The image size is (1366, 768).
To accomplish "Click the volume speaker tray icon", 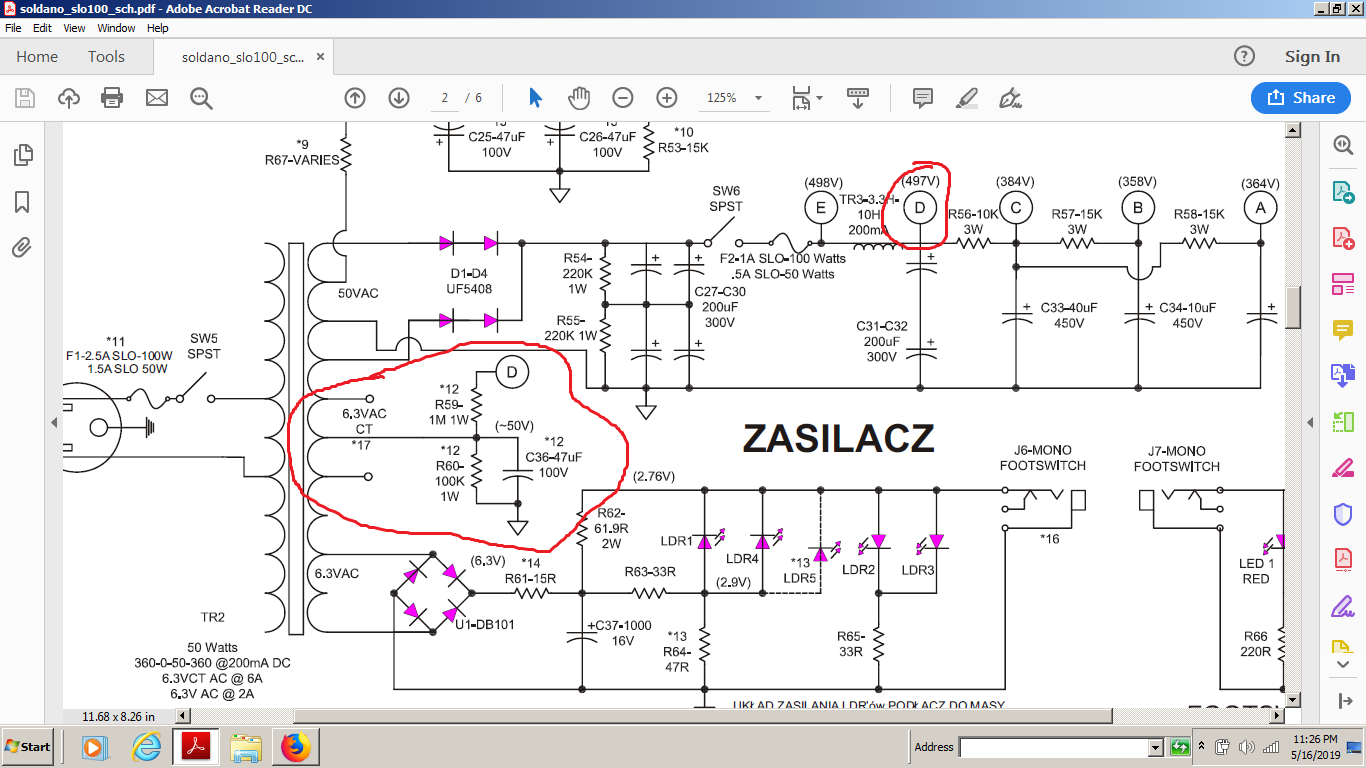I will (x=1246, y=747).
